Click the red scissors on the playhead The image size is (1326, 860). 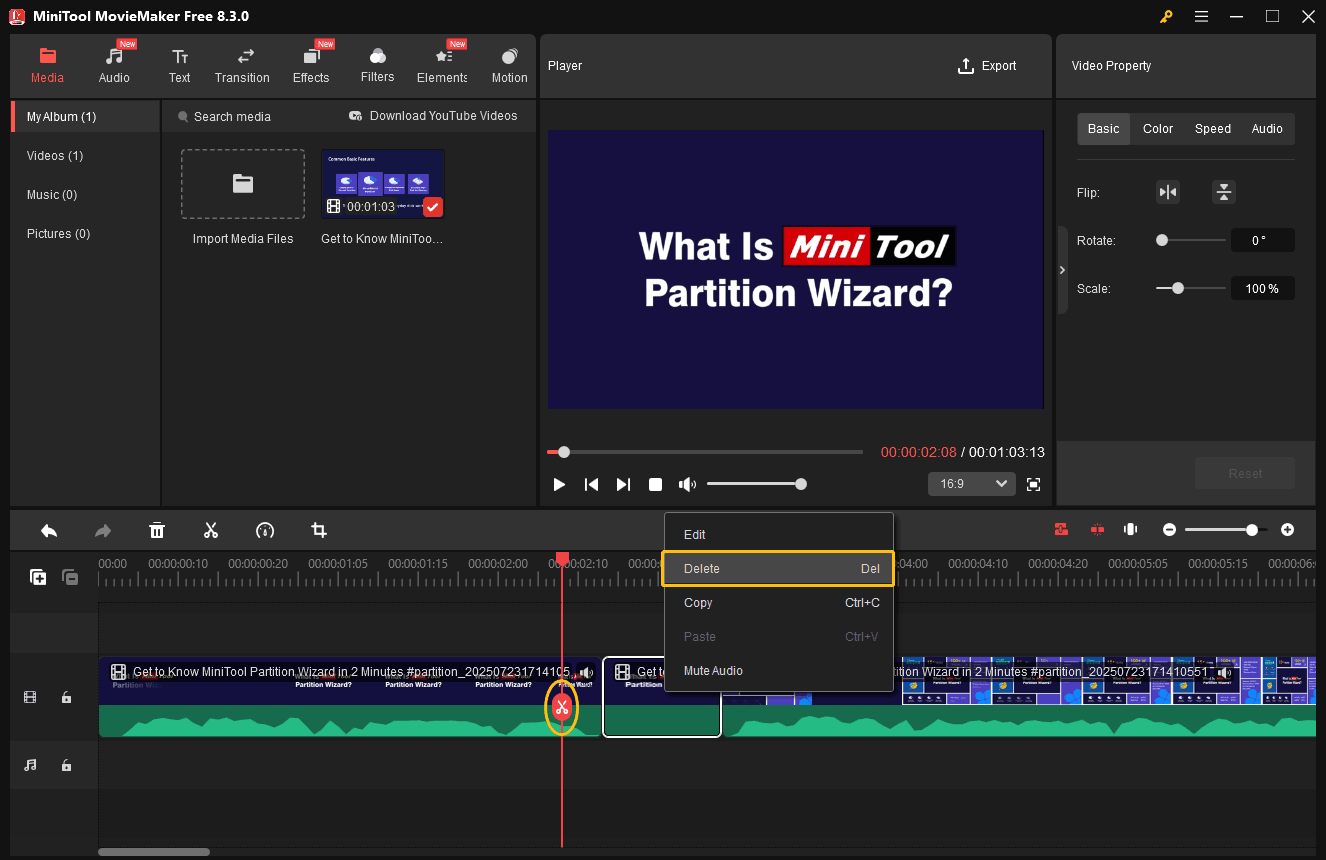click(x=562, y=708)
